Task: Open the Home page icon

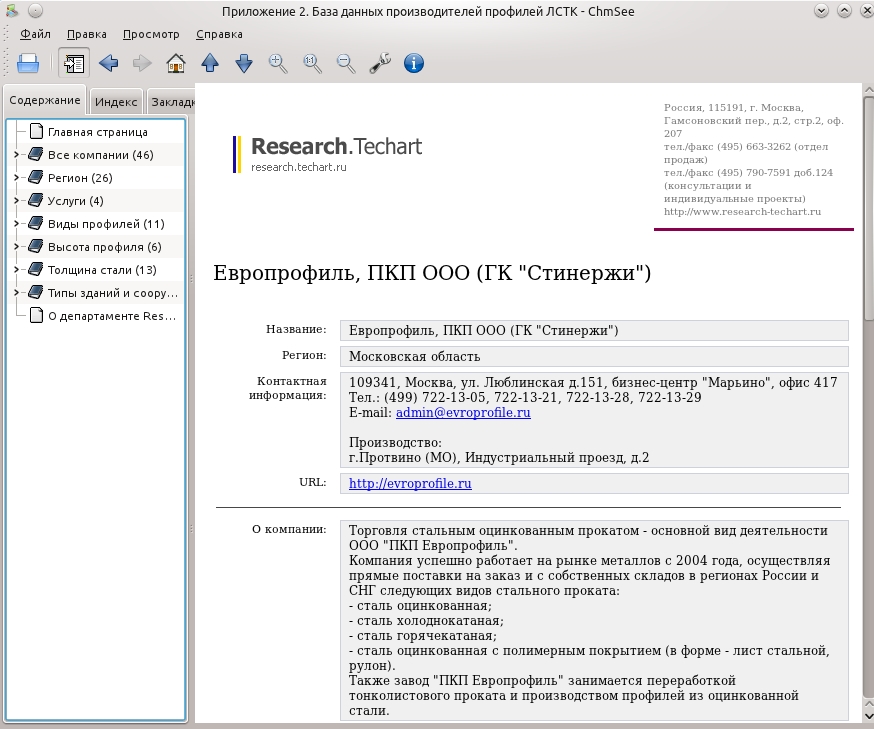Action: pyautogui.click(x=176, y=63)
